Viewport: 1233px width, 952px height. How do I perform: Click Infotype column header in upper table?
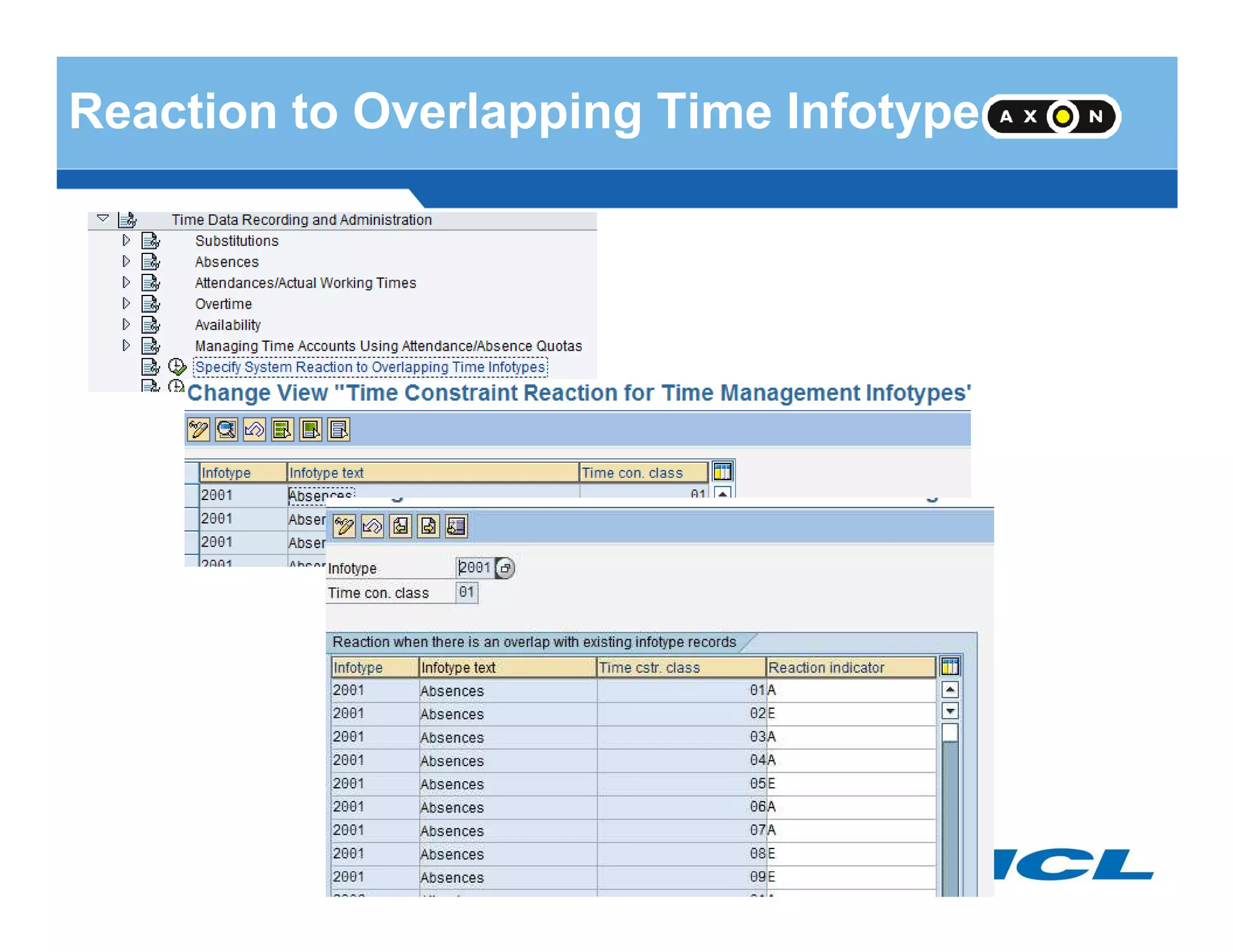[x=243, y=472]
